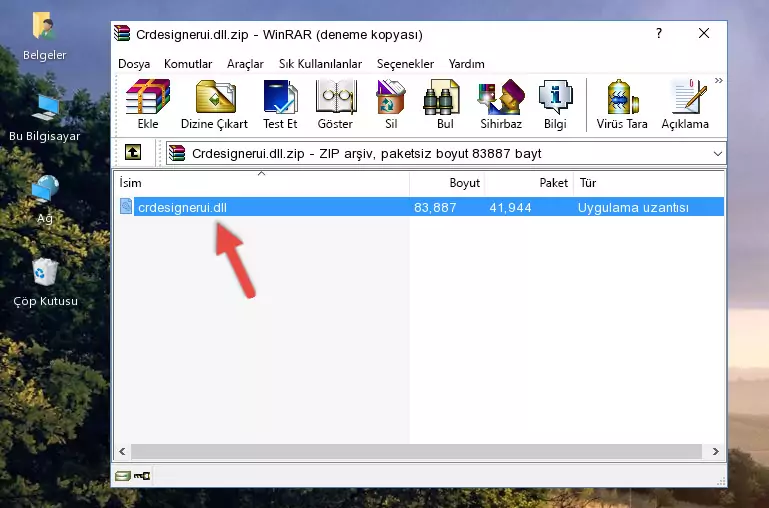Open the Dosya menu
Viewport: 769px width, 508px height.
(x=134, y=64)
